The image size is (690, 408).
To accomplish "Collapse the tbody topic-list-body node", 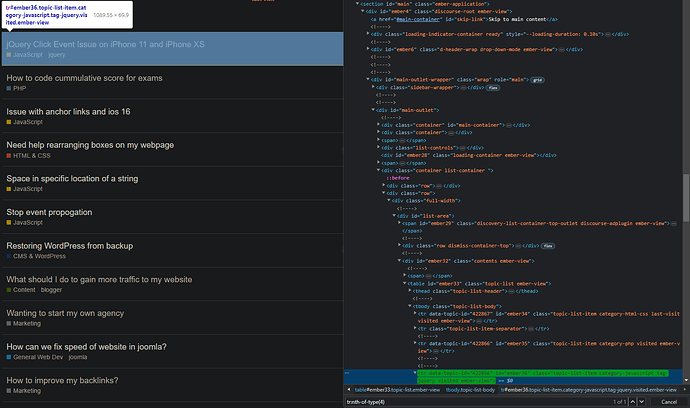I will click(x=410, y=306).
